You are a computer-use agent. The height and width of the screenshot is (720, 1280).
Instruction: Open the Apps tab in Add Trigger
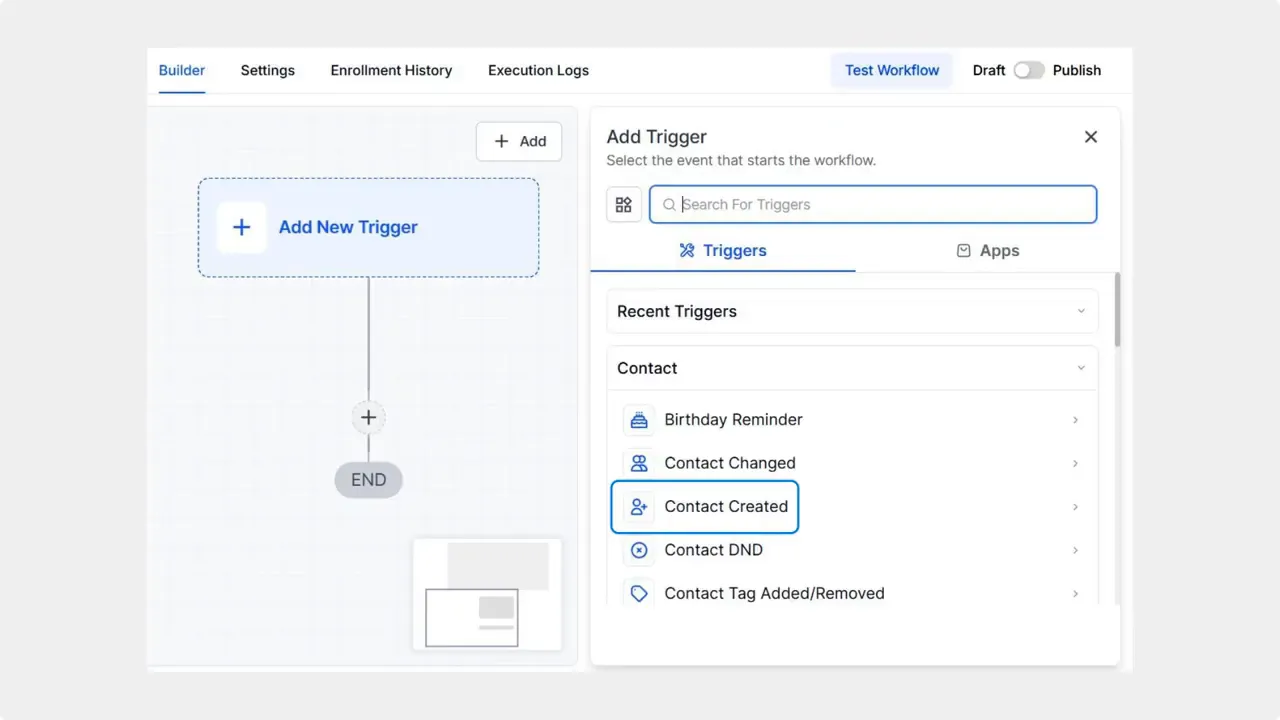[988, 250]
